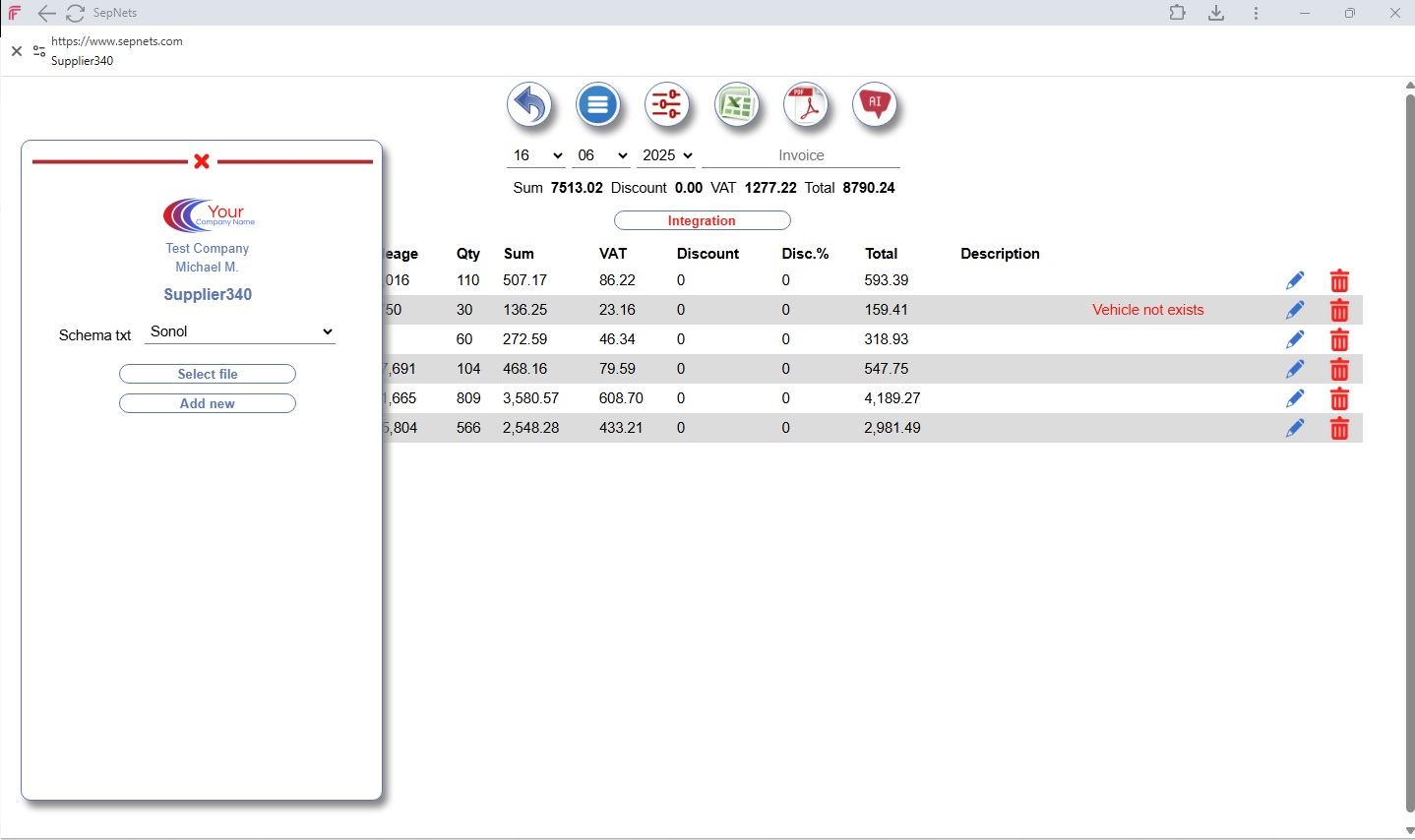Image resolution: width=1415 pixels, height=840 pixels.
Task: Click the site settings icon near URL
Action: click(39, 51)
